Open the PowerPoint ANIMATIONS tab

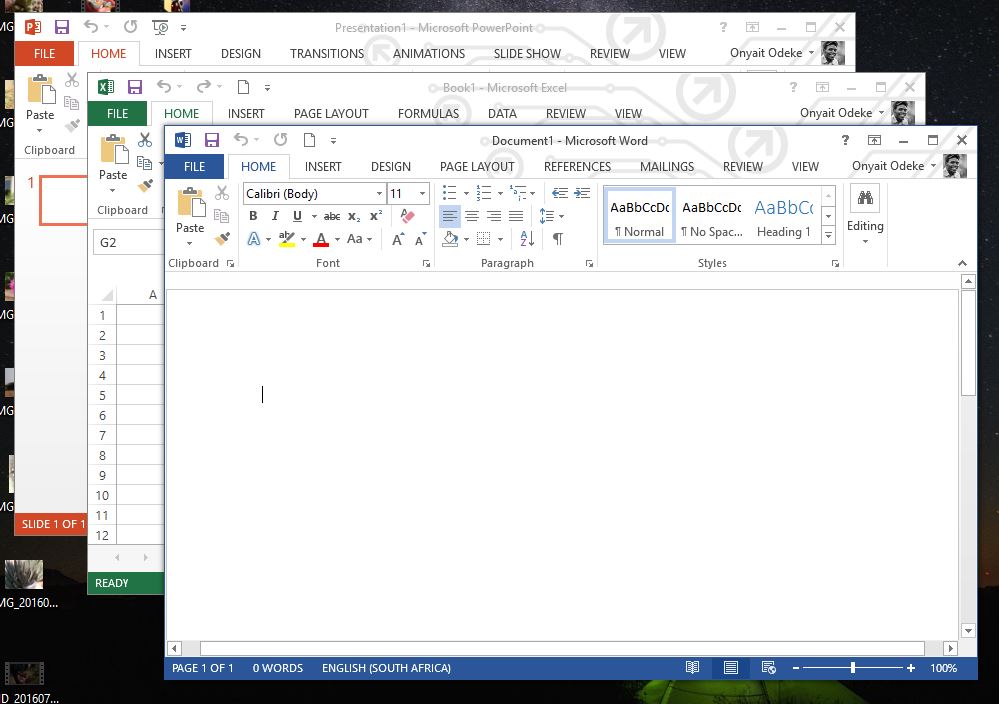tap(429, 54)
